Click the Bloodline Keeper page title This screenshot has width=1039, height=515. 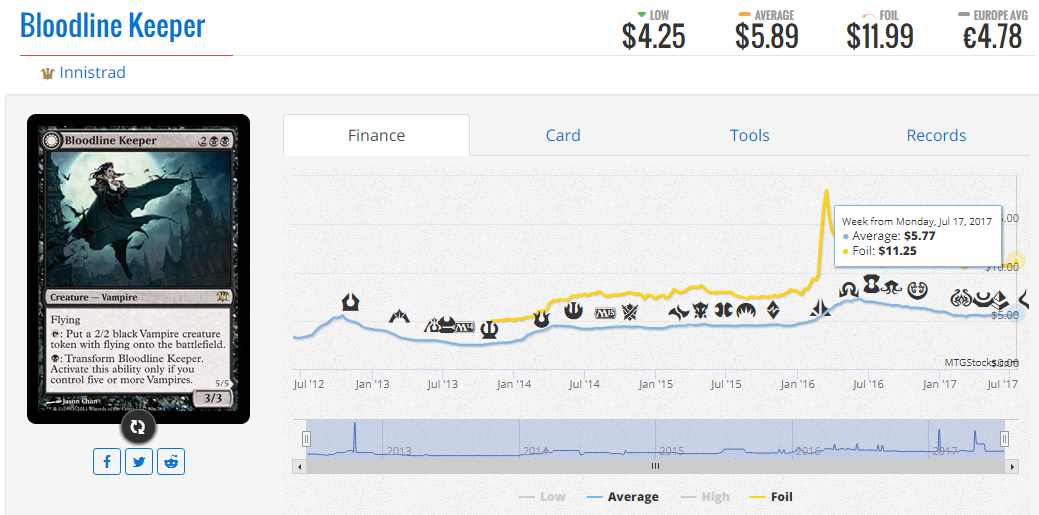pos(113,26)
